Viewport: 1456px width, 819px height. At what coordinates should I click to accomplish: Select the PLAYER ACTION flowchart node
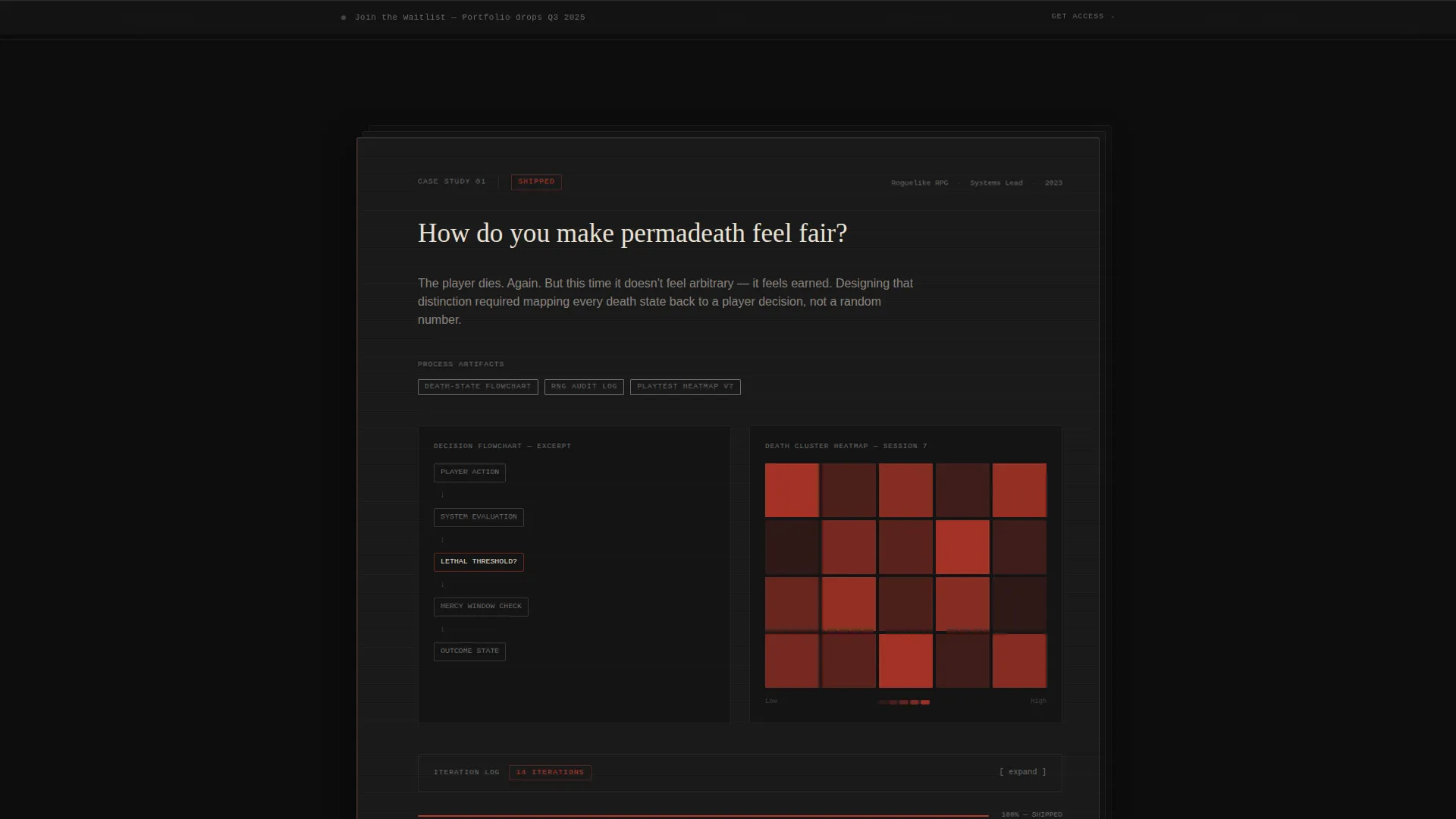click(469, 472)
